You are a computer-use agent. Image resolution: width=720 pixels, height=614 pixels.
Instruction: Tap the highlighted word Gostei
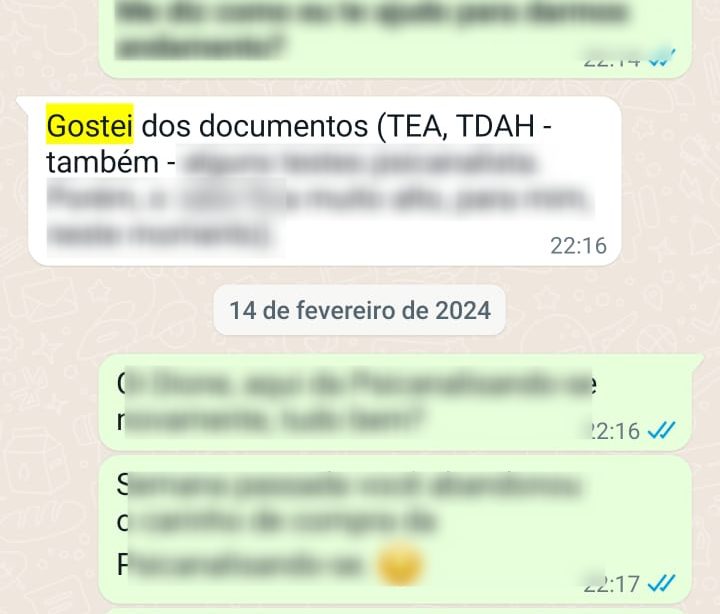[90, 125]
